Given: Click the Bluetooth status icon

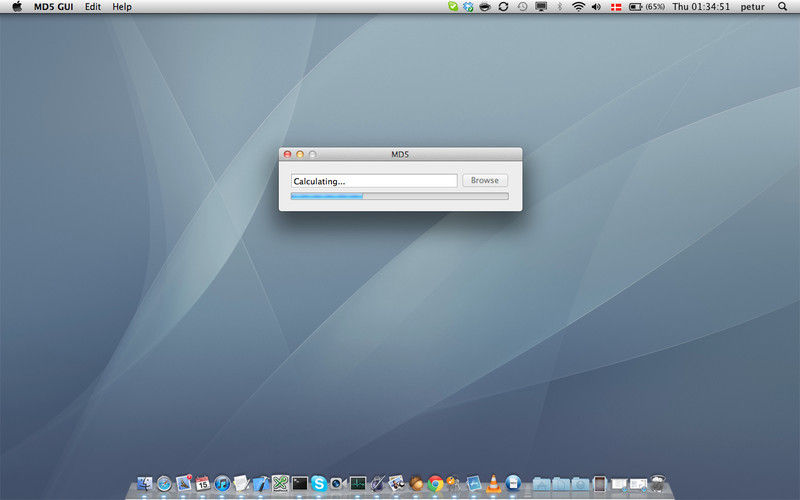Looking at the screenshot, I should coord(559,7).
